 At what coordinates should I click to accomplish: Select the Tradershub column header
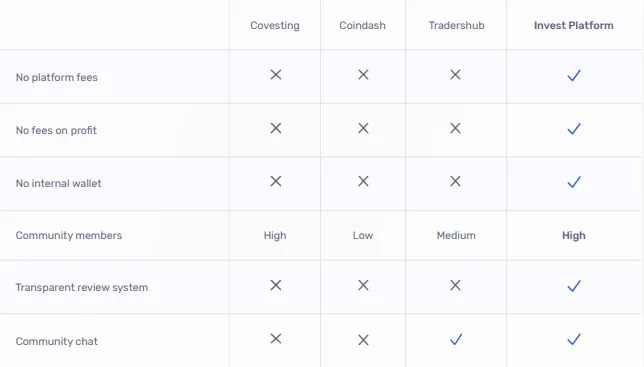(x=456, y=25)
